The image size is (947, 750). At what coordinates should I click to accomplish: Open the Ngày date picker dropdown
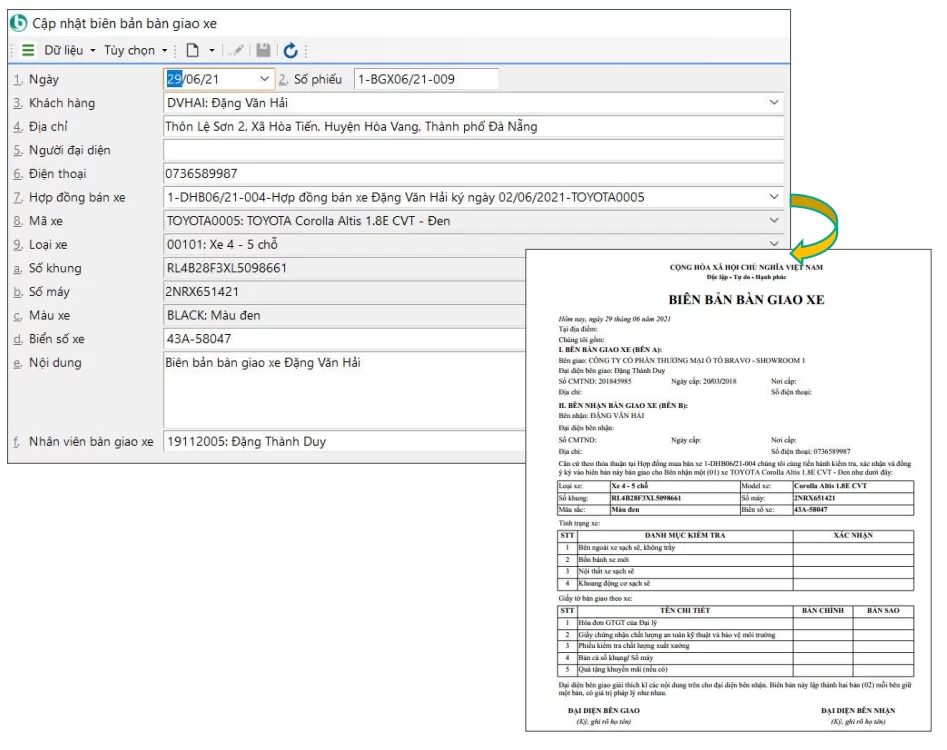264,79
